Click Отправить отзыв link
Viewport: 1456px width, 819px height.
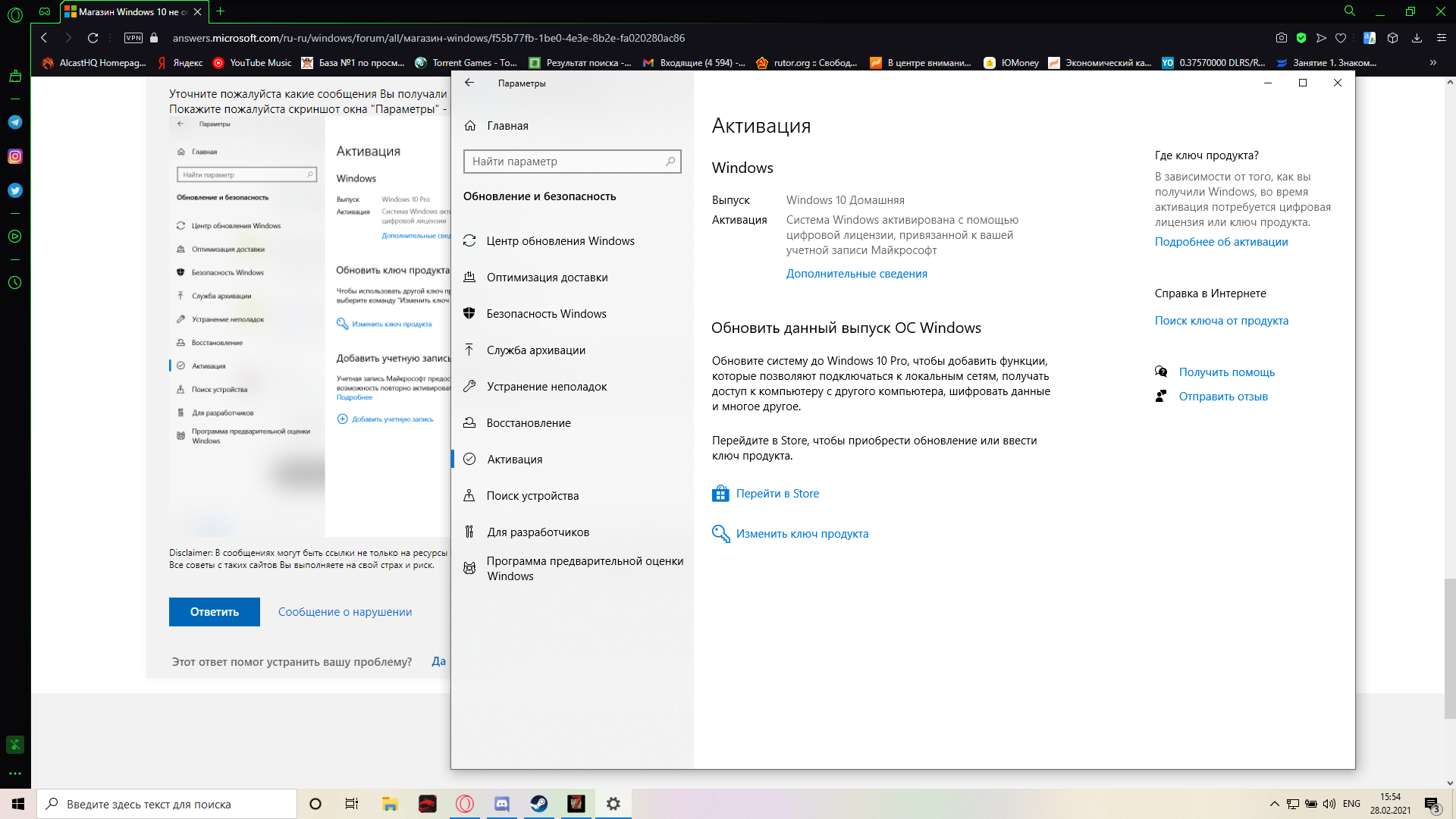pos(1222,397)
